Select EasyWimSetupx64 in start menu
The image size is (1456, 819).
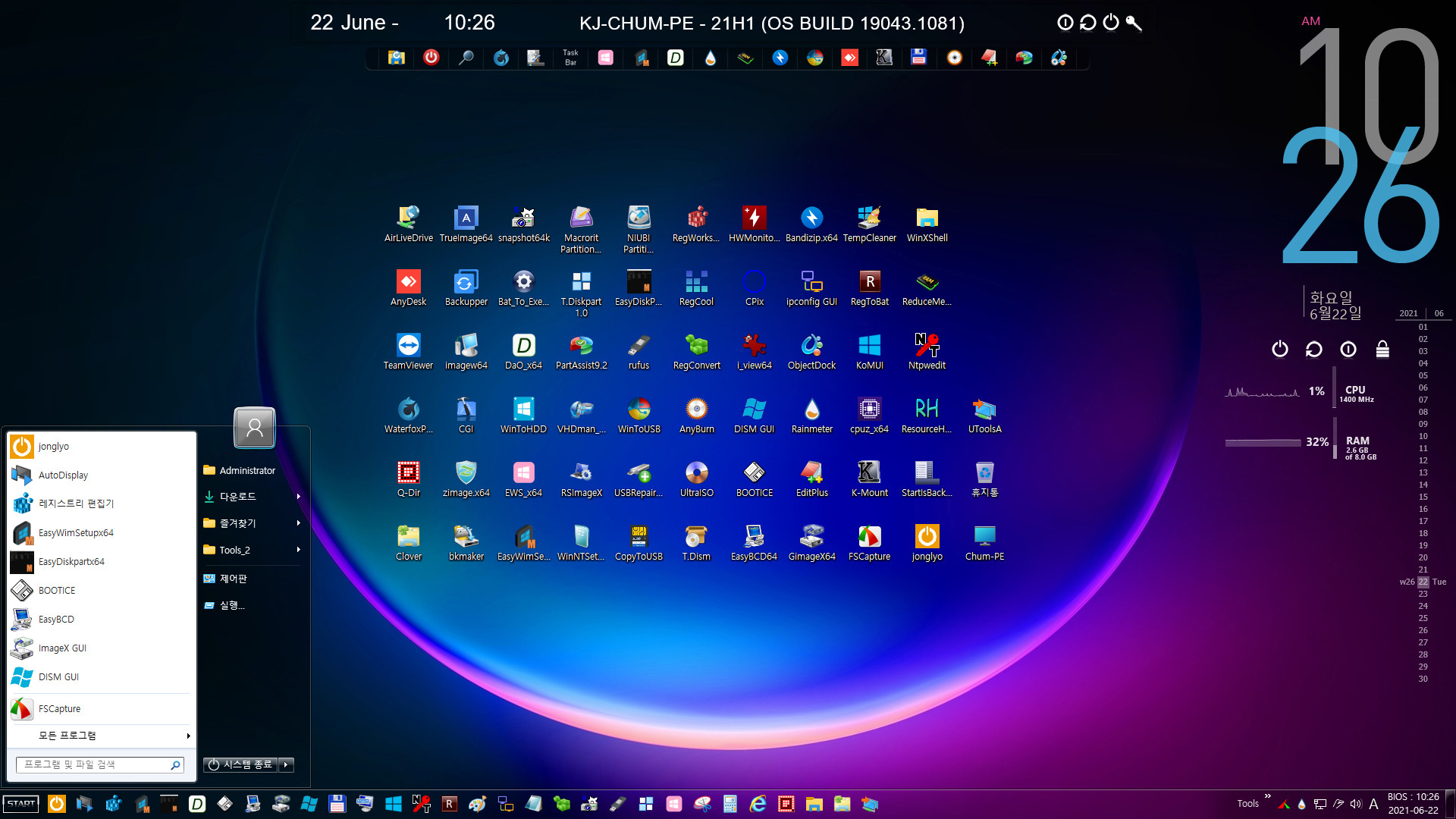coord(100,533)
